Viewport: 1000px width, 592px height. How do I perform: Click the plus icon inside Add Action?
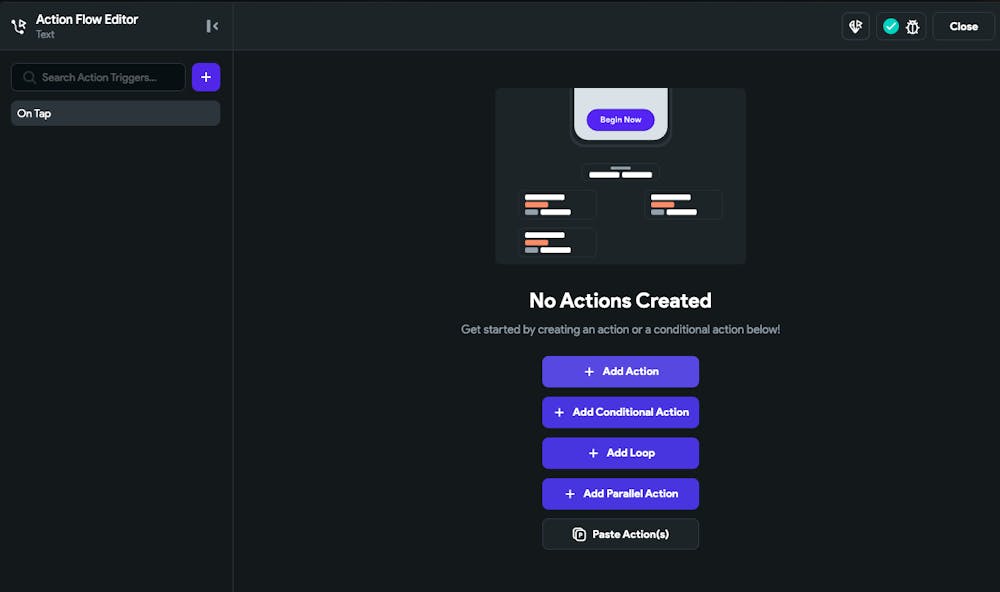587,371
